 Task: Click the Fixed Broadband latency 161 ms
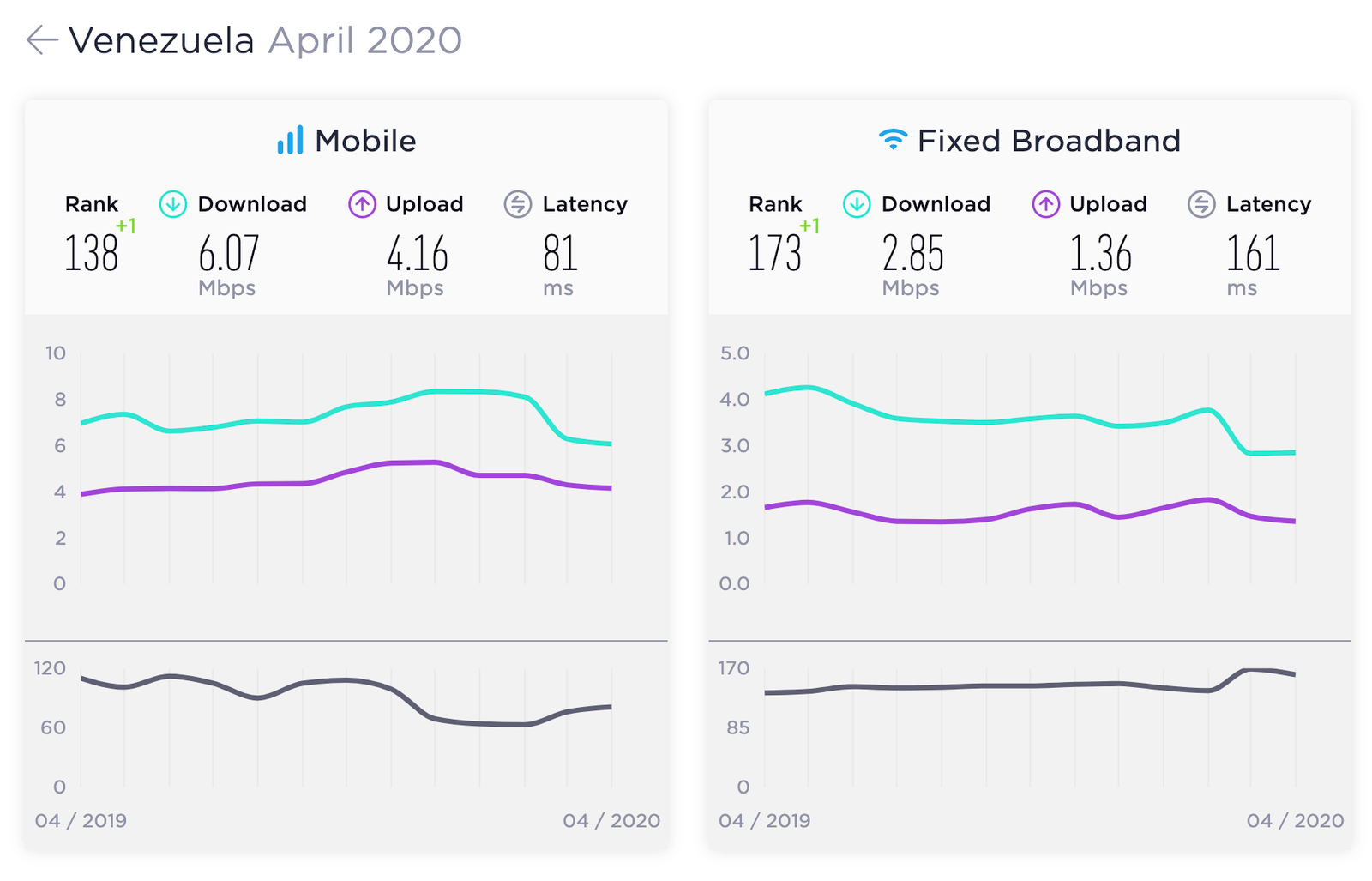pyautogui.click(x=1253, y=264)
